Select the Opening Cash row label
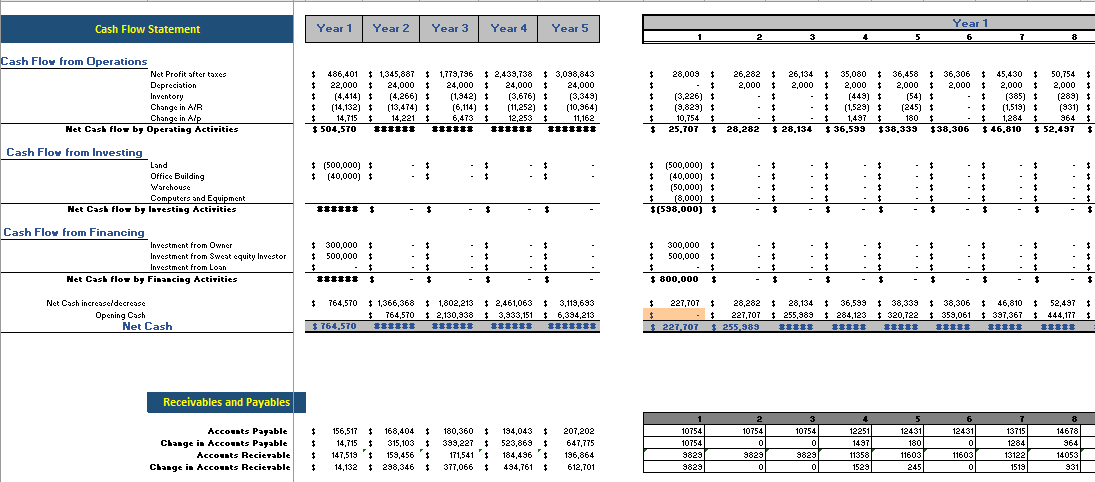 [120, 315]
